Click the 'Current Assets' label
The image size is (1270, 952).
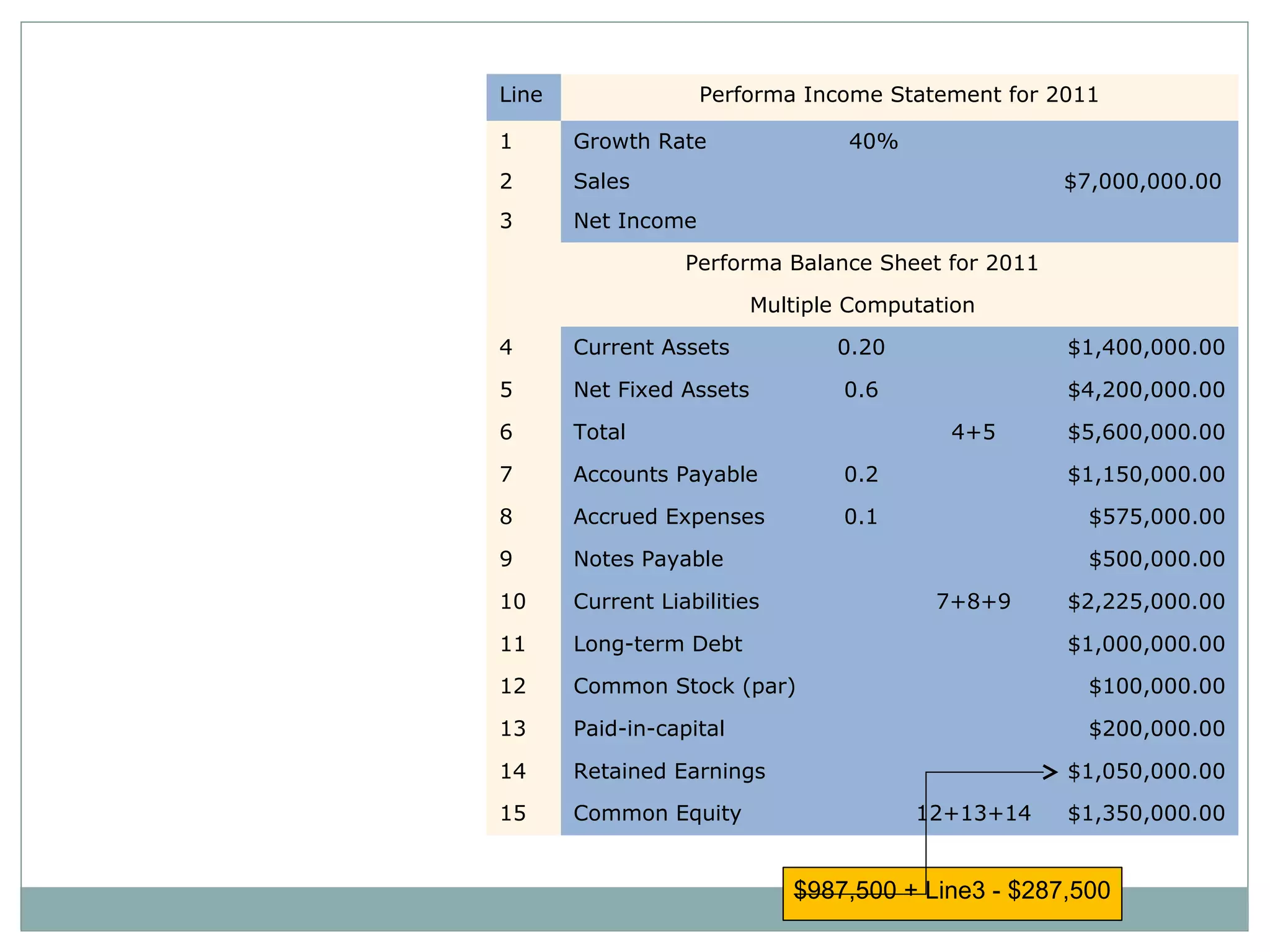[651, 347]
